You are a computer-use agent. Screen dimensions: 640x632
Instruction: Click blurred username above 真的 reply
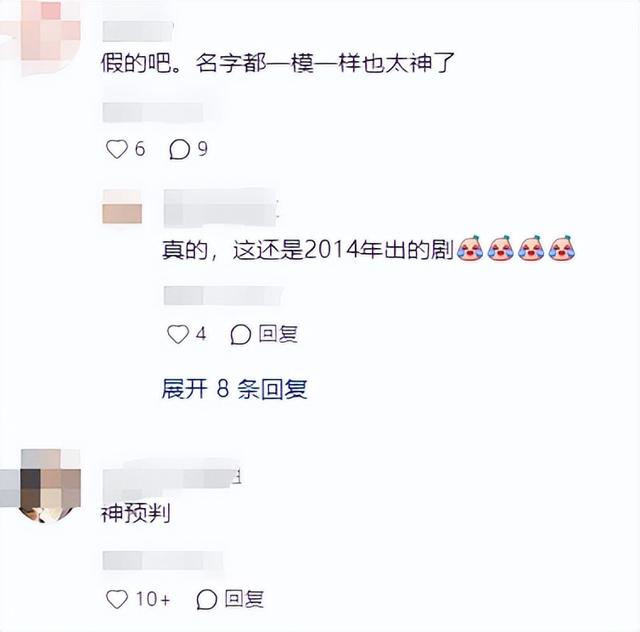coord(221,207)
